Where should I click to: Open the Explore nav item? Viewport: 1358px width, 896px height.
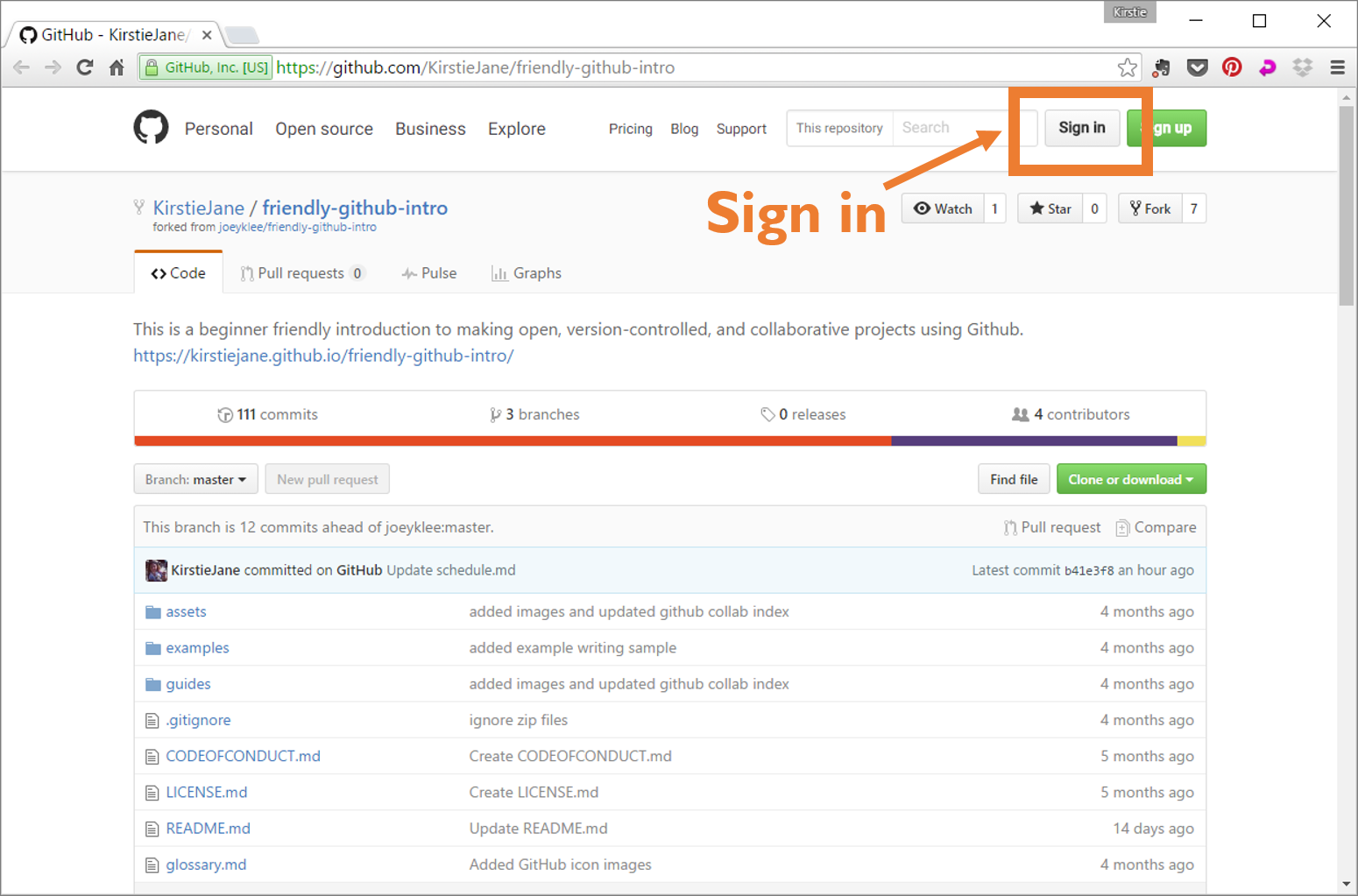coord(517,129)
